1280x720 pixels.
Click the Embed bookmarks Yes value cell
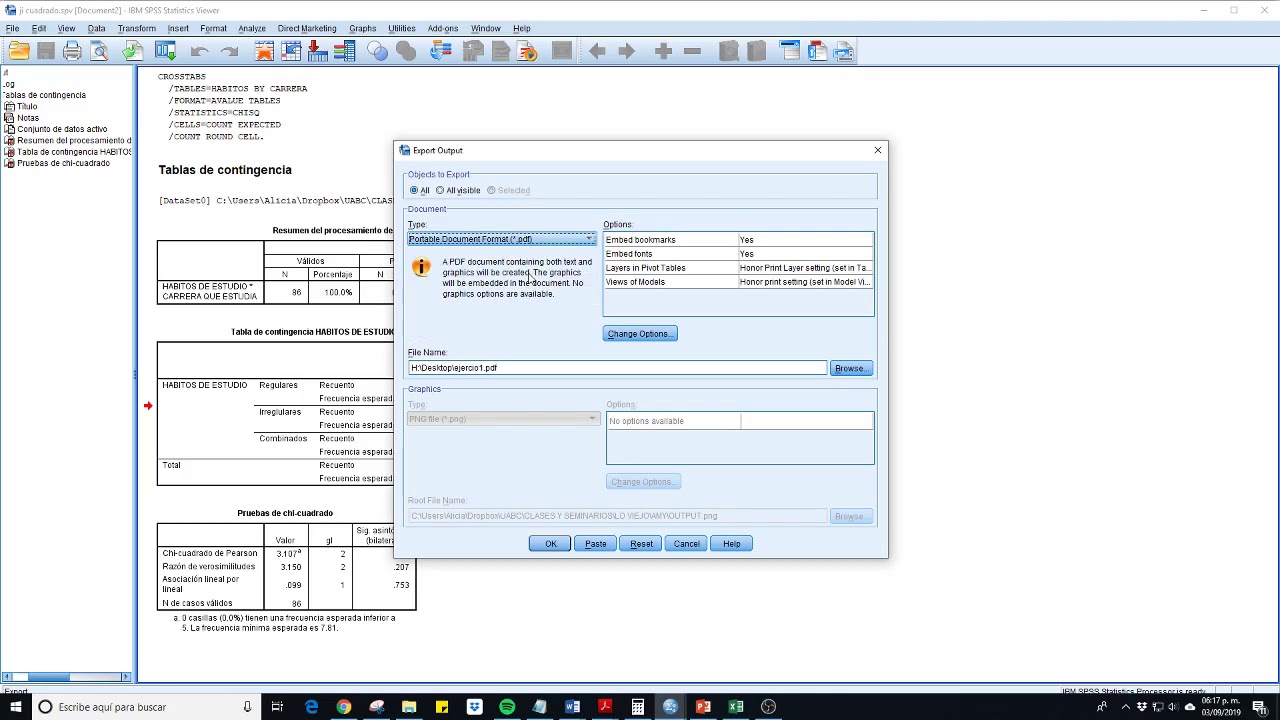click(x=805, y=240)
